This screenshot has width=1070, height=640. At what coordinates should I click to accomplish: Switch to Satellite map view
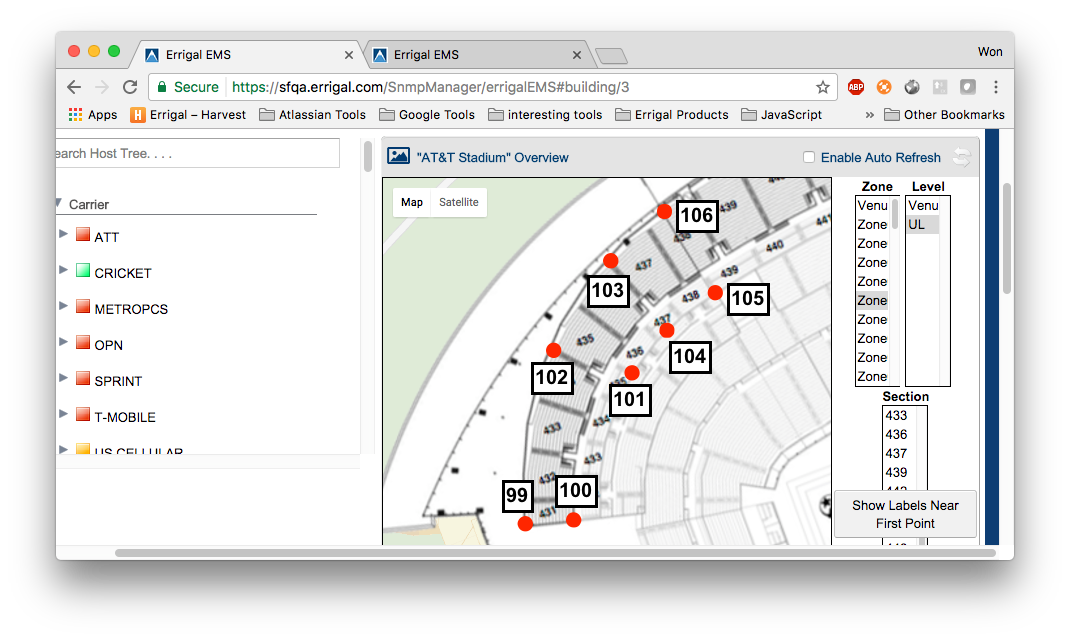(x=459, y=202)
